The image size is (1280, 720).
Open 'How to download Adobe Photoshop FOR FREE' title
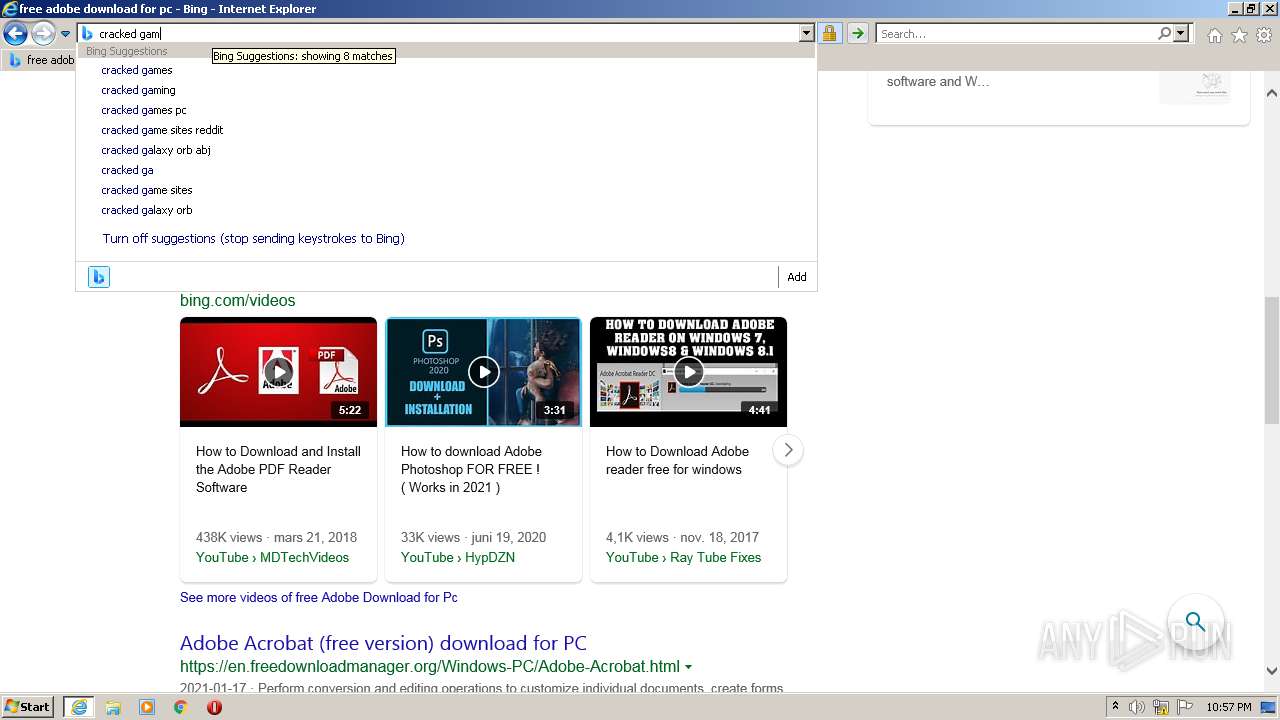[471, 469]
